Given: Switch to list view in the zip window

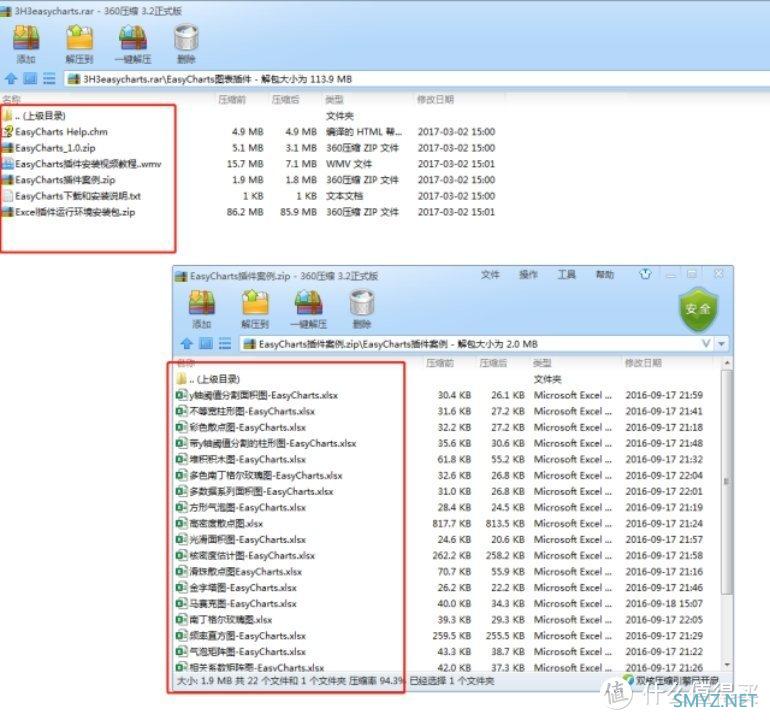Looking at the screenshot, I should coord(225,343).
